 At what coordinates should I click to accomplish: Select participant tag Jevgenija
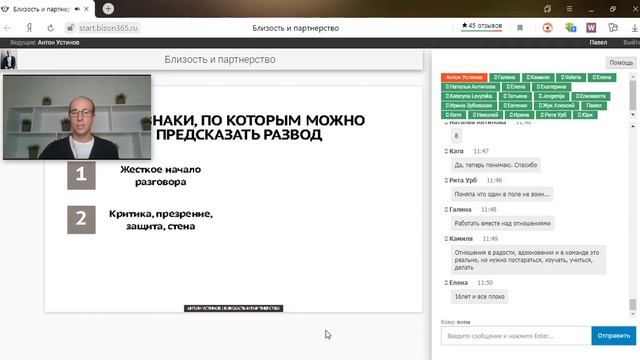[551, 96]
